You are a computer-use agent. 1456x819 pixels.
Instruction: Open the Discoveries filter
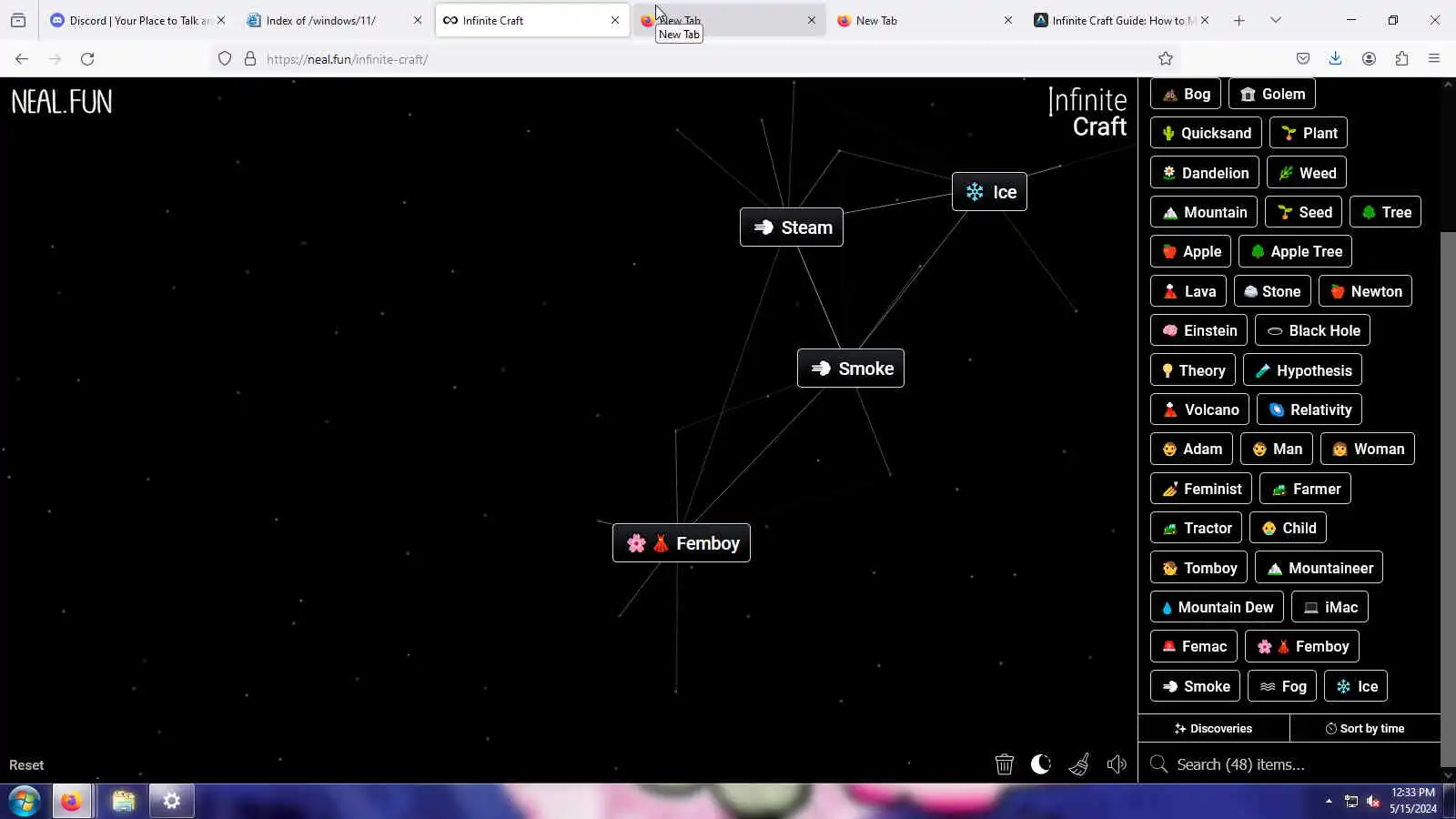(1213, 728)
